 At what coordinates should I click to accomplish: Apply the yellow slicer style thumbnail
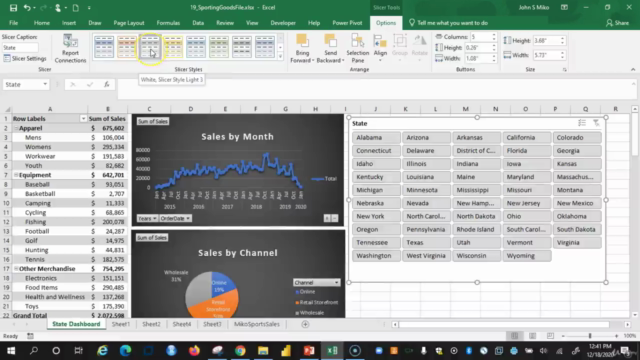point(173,47)
